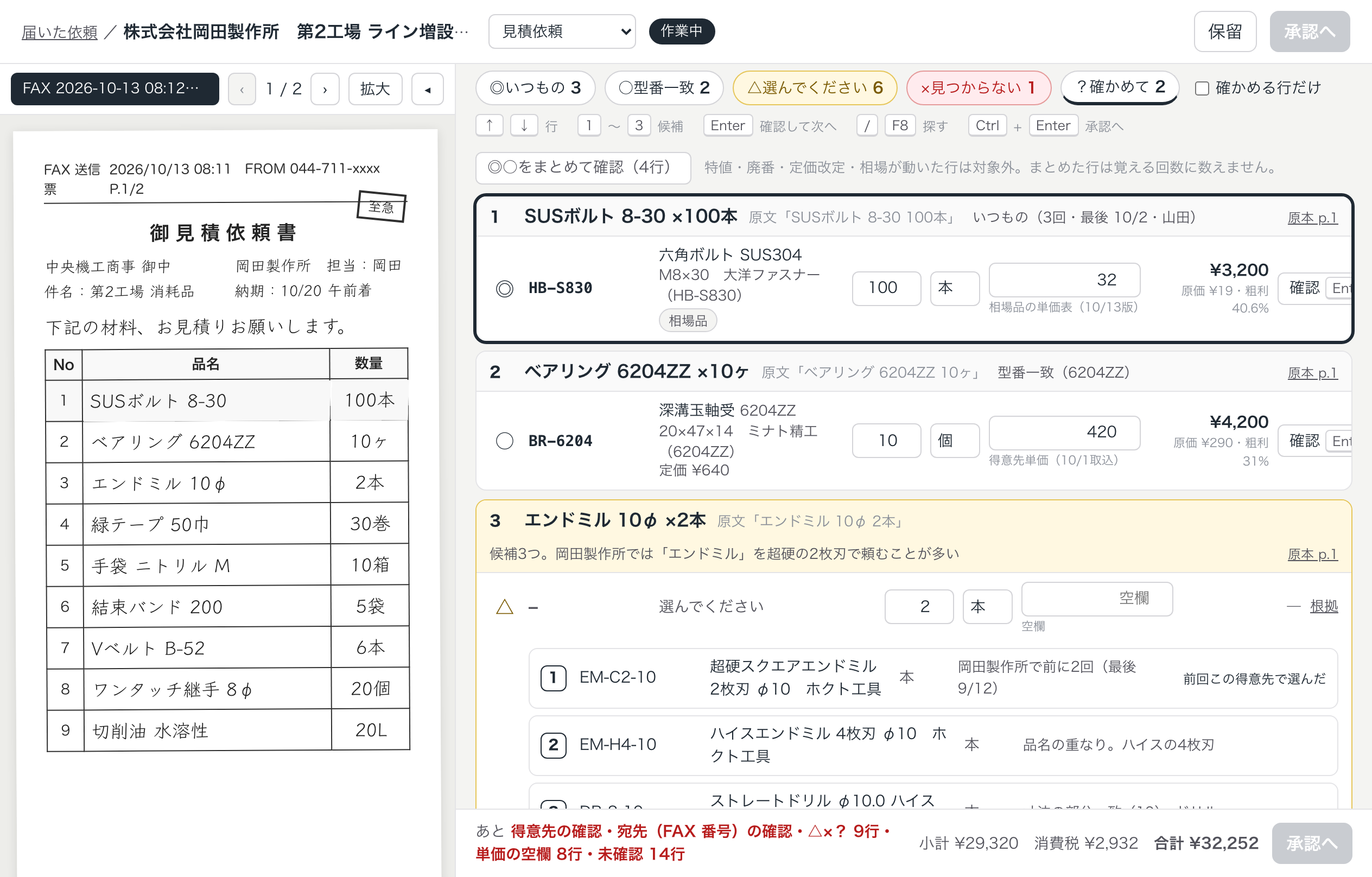Click the 拡大 zoom button

(x=375, y=89)
